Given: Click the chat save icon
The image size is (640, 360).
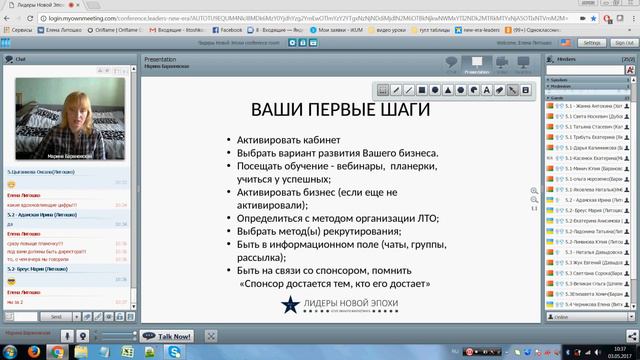Looking at the screenshot, I should [130, 317].
